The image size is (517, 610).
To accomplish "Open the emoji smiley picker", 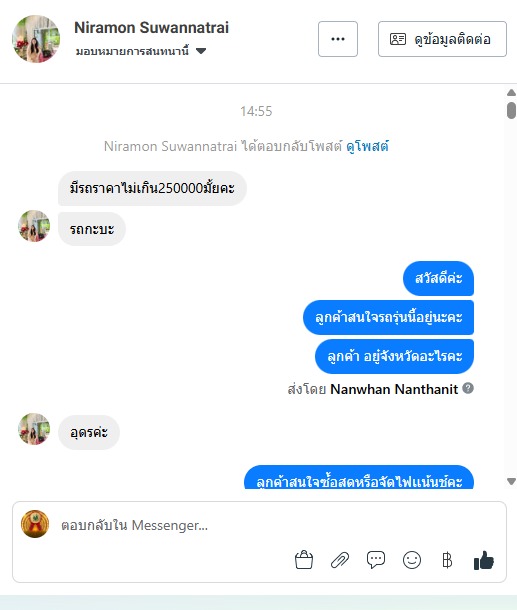I will tap(412, 560).
